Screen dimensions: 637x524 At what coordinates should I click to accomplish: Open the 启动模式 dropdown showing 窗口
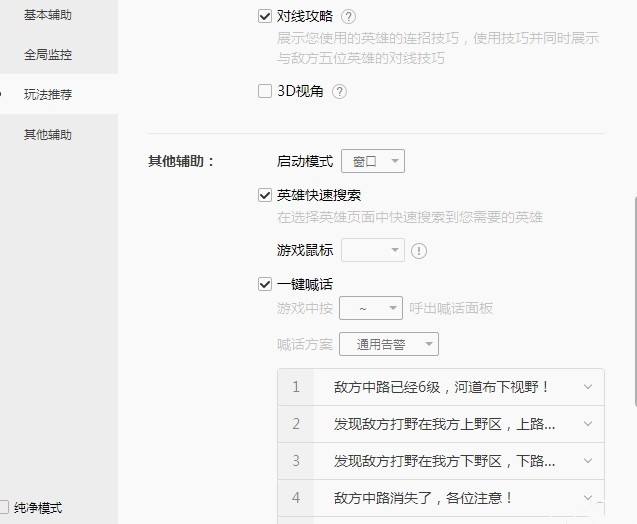(x=373, y=161)
